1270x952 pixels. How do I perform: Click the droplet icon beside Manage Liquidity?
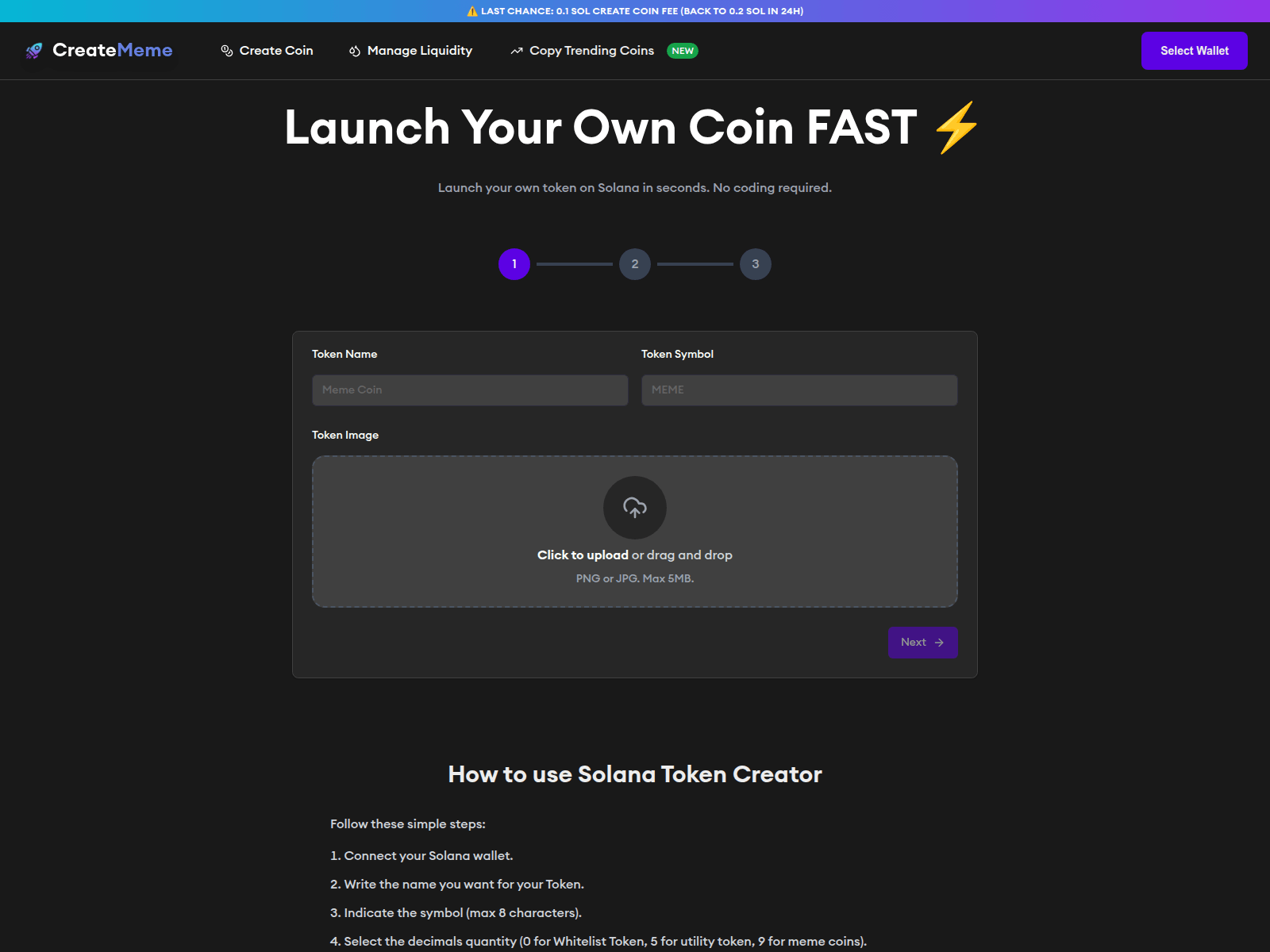point(355,51)
